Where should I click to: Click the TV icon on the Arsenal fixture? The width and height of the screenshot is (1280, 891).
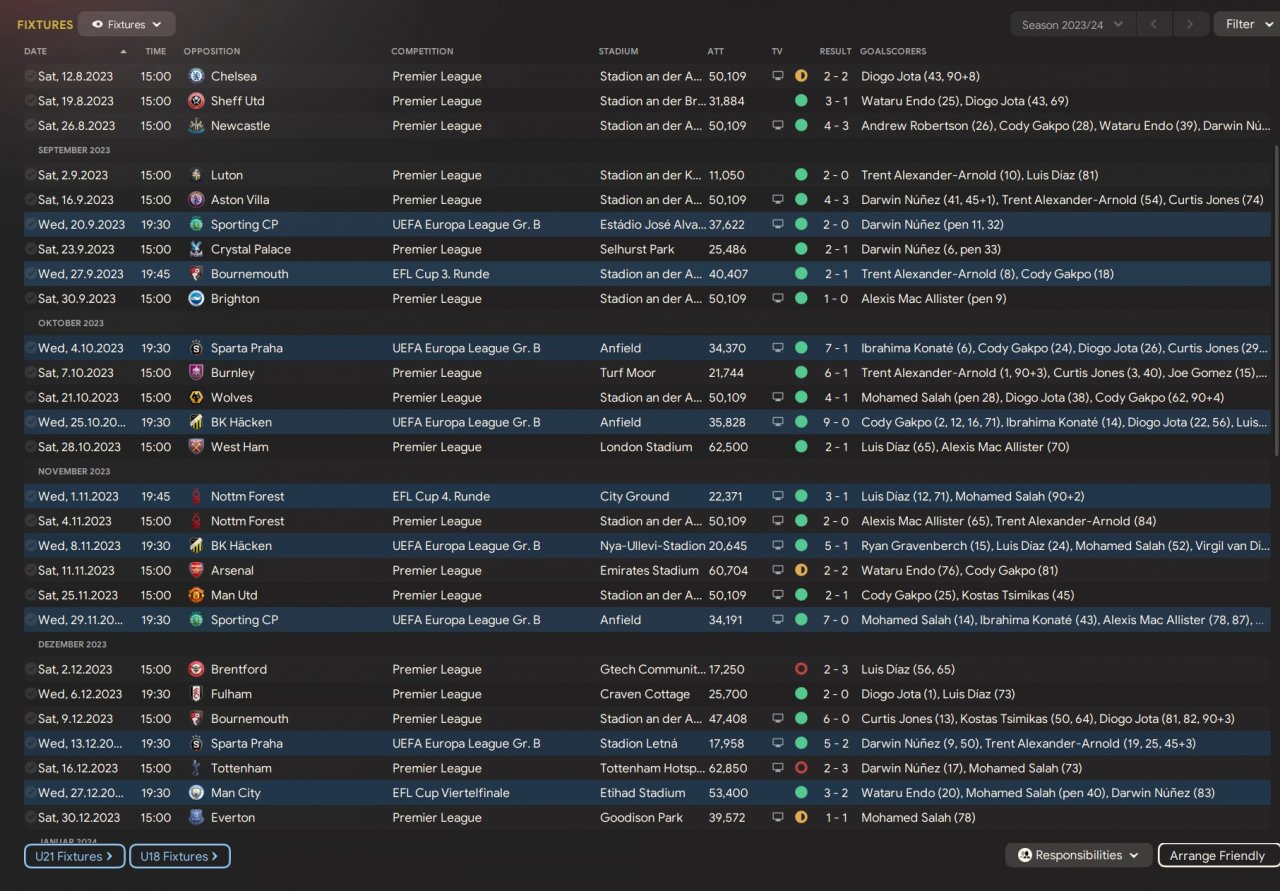click(x=778, y=571)
